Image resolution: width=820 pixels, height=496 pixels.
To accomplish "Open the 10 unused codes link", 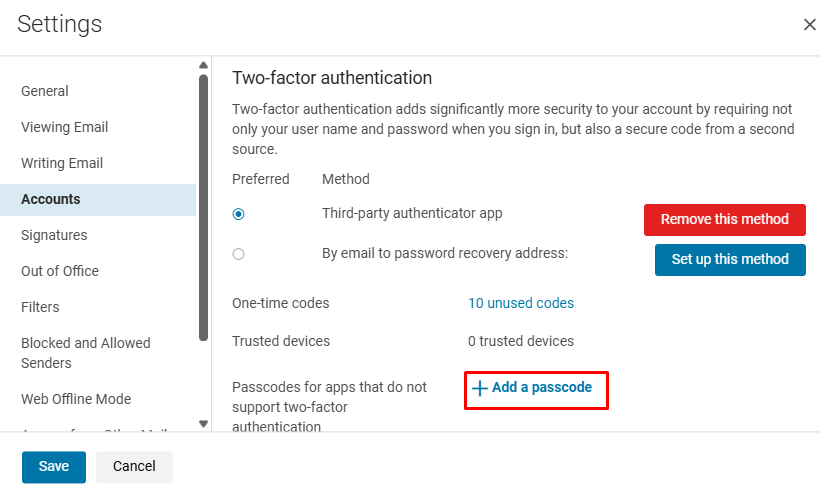I will click(521, 303).
